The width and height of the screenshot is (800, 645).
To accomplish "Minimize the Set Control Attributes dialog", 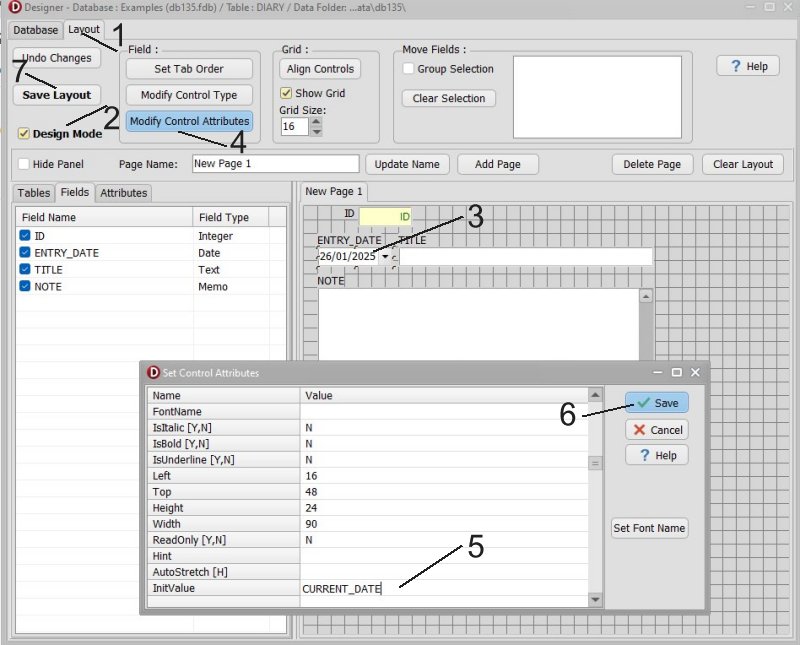I will point(658,373).
